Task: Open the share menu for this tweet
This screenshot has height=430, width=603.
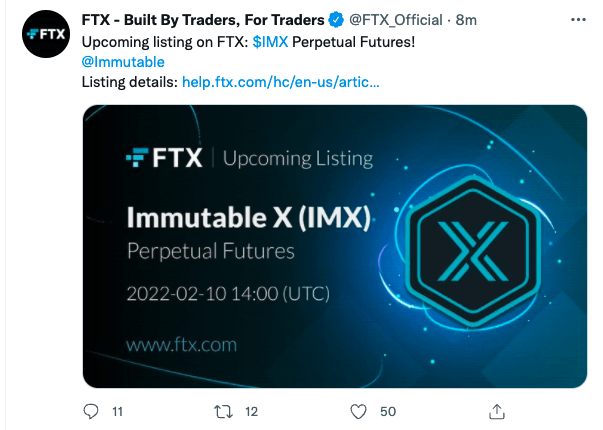Action: 496,411
